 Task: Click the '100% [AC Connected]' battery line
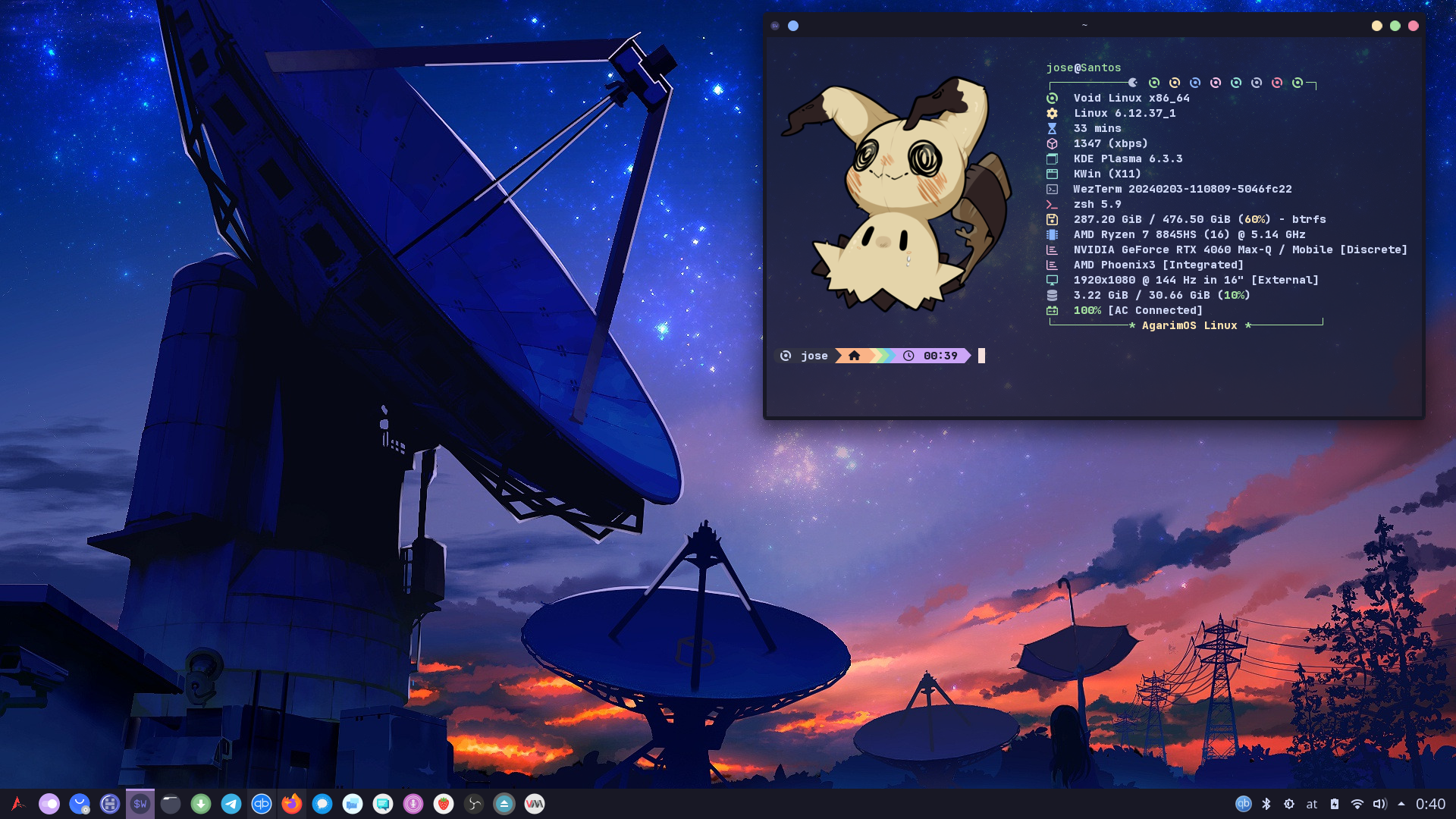coord(1138,310)
